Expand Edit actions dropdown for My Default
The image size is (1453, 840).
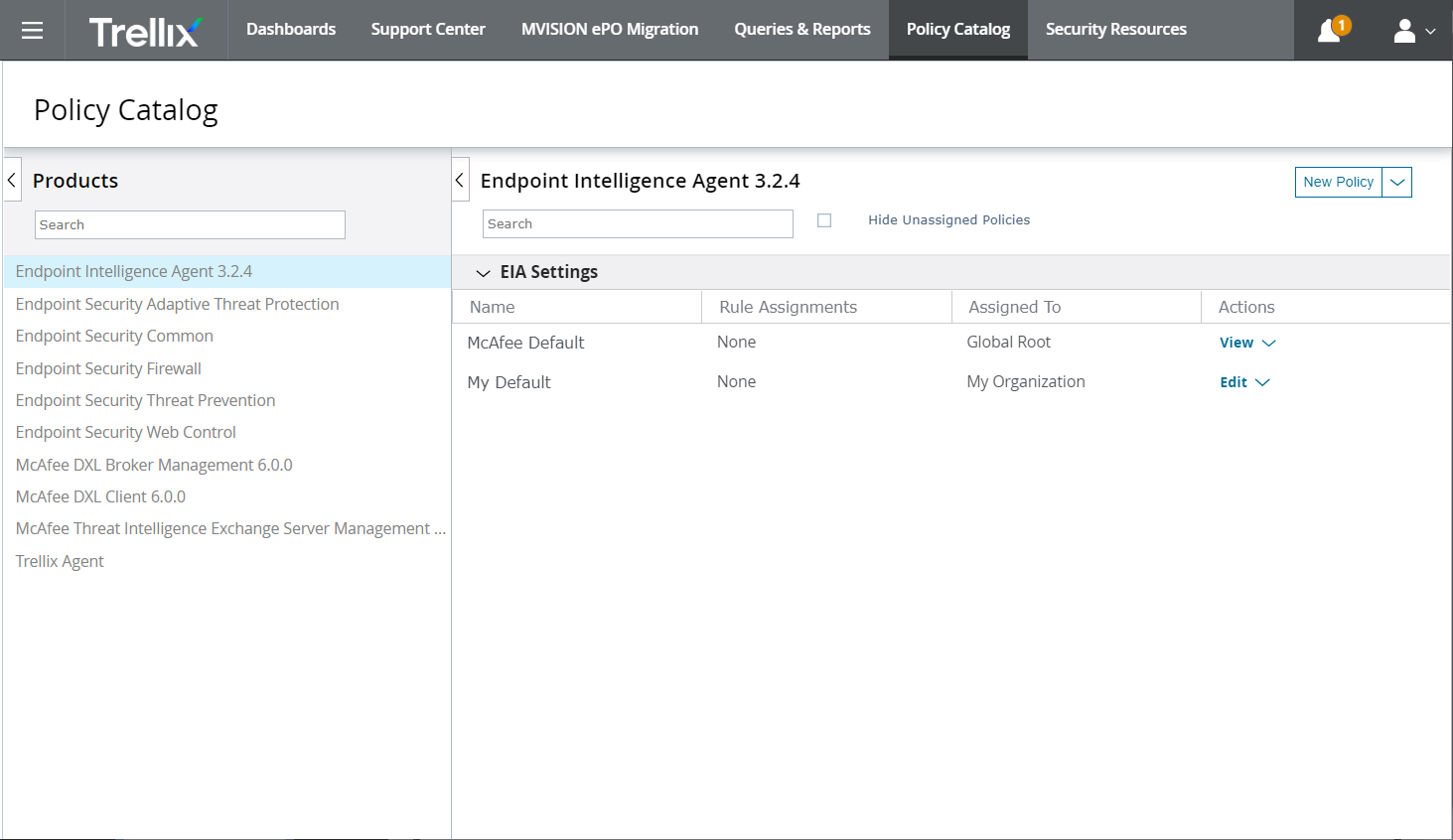[x=1262, y=383]
